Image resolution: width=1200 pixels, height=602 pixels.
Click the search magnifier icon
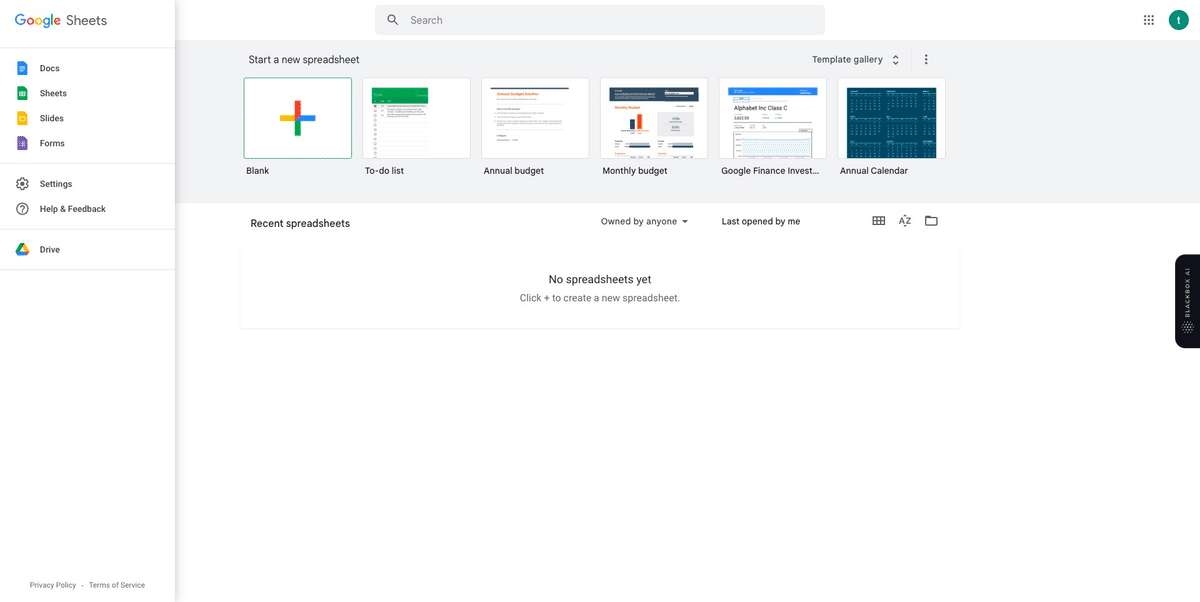tap(393, 20)
